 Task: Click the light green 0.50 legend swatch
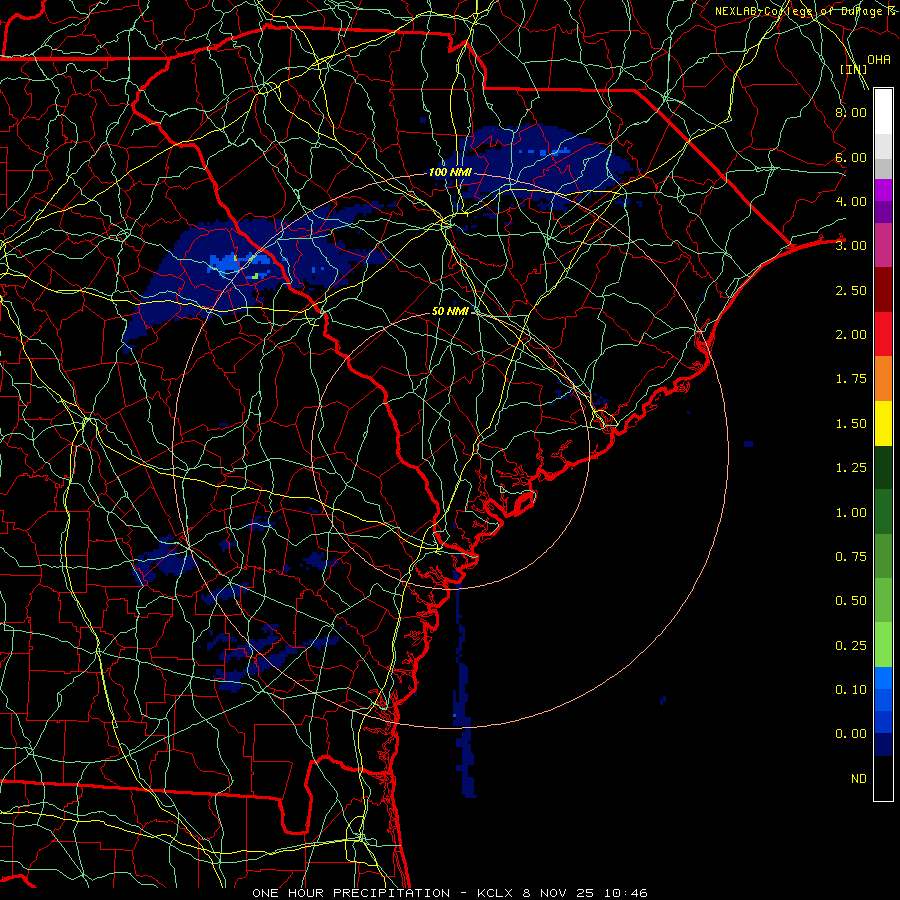[x=883, y=600]
